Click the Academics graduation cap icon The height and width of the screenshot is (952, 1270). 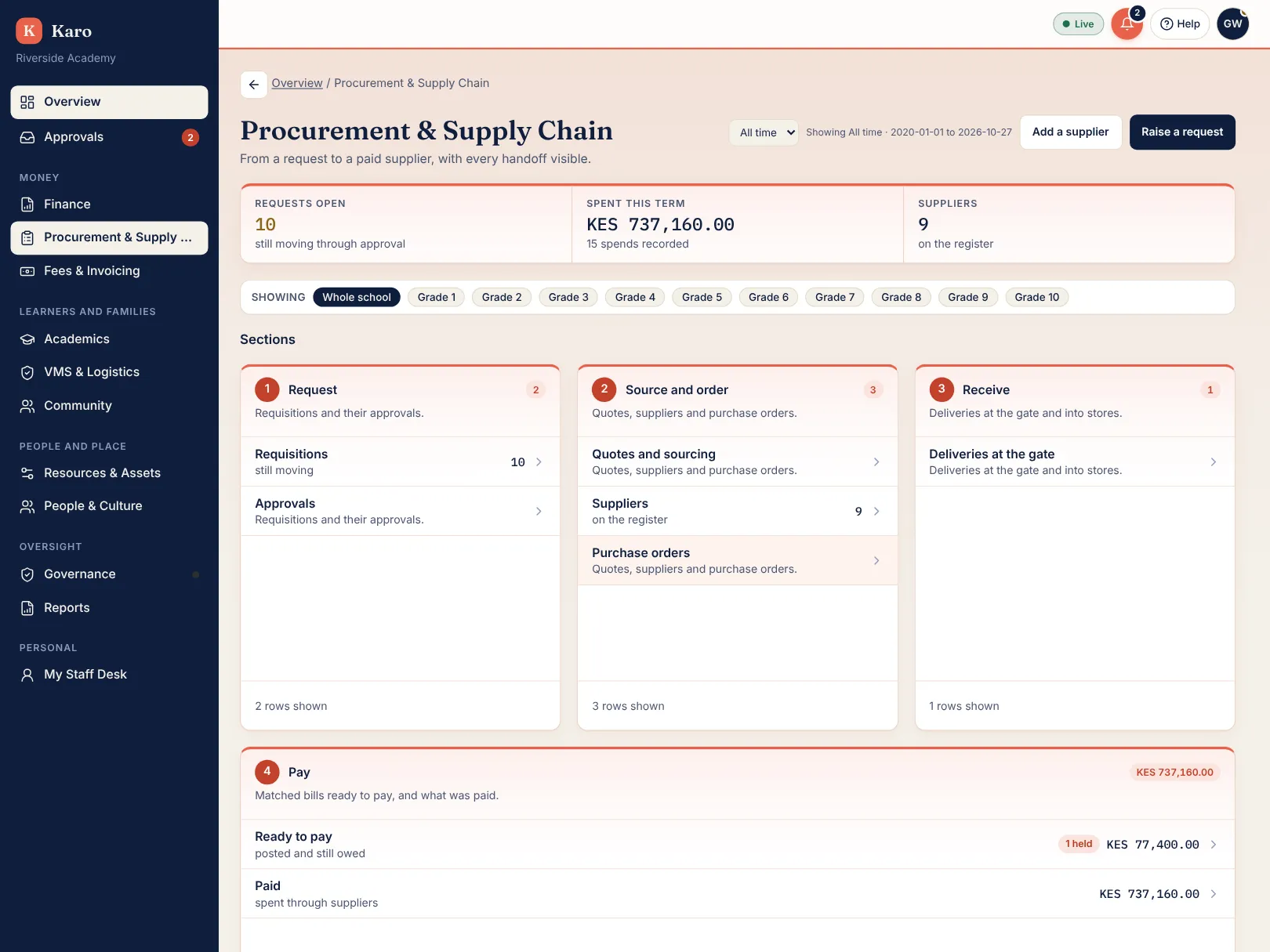(x=27, y=339)
